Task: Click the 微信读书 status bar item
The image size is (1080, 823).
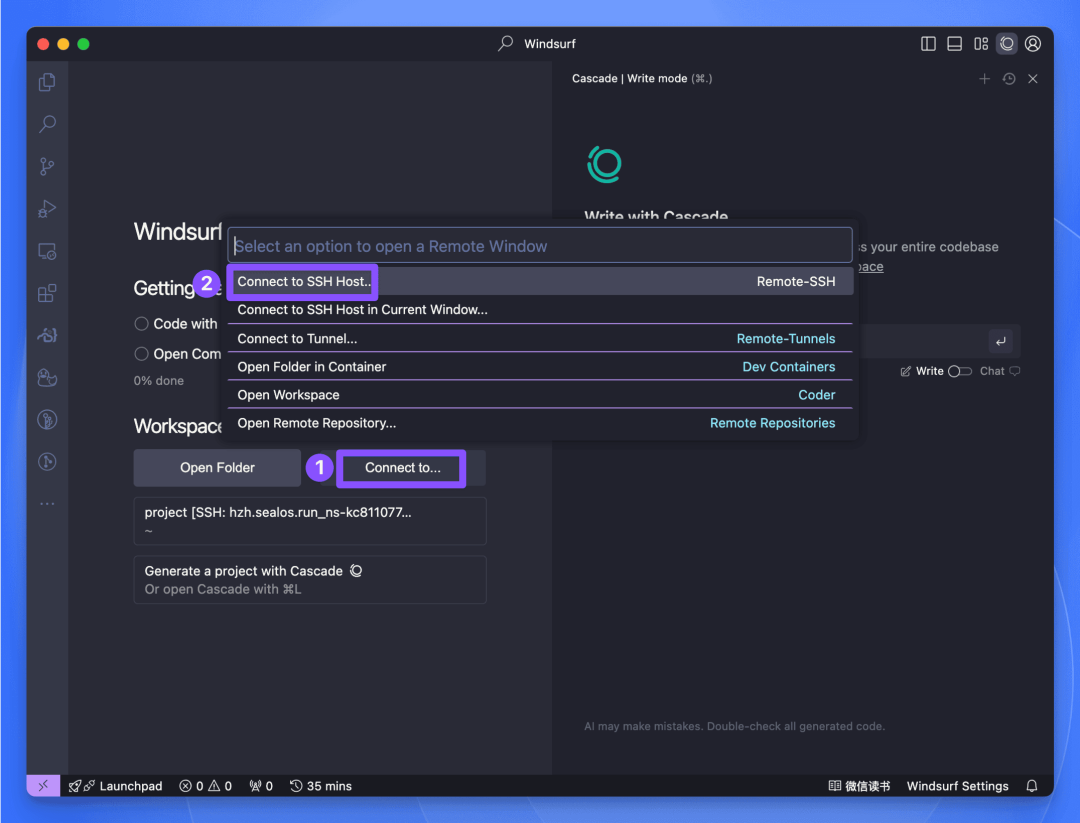Action: point(859,786)
